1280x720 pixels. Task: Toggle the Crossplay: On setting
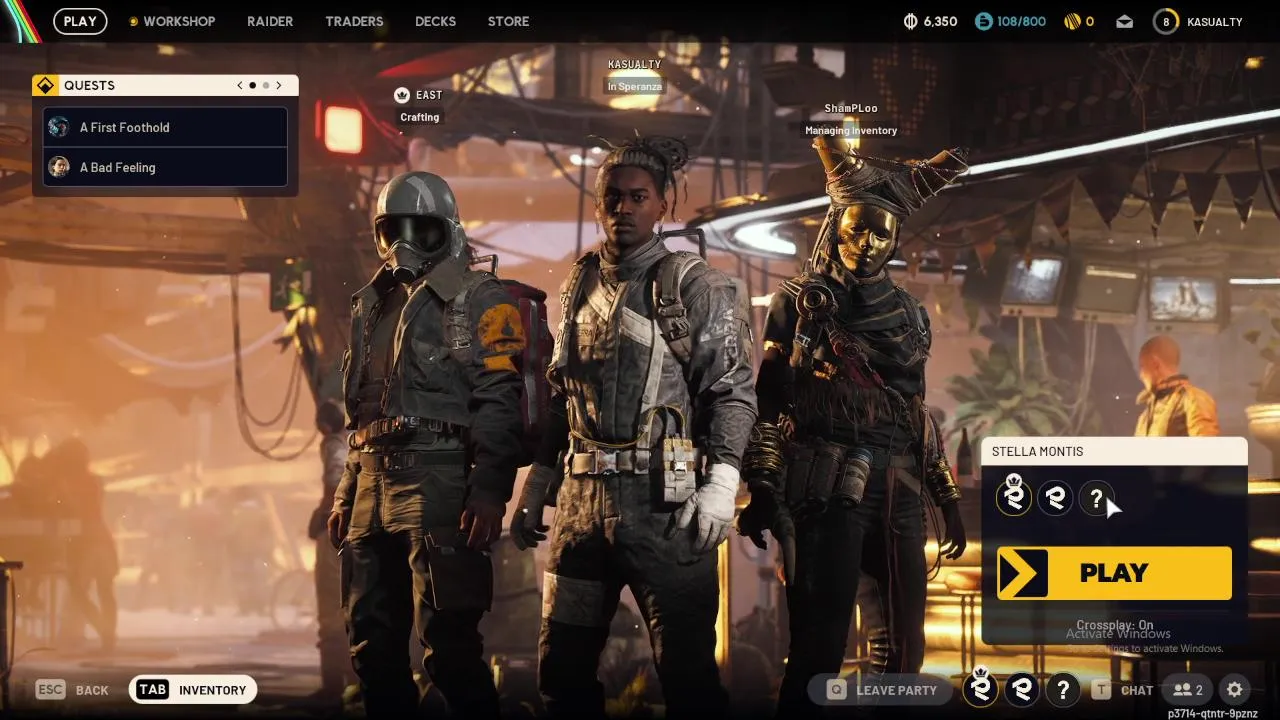(1114, 625)
